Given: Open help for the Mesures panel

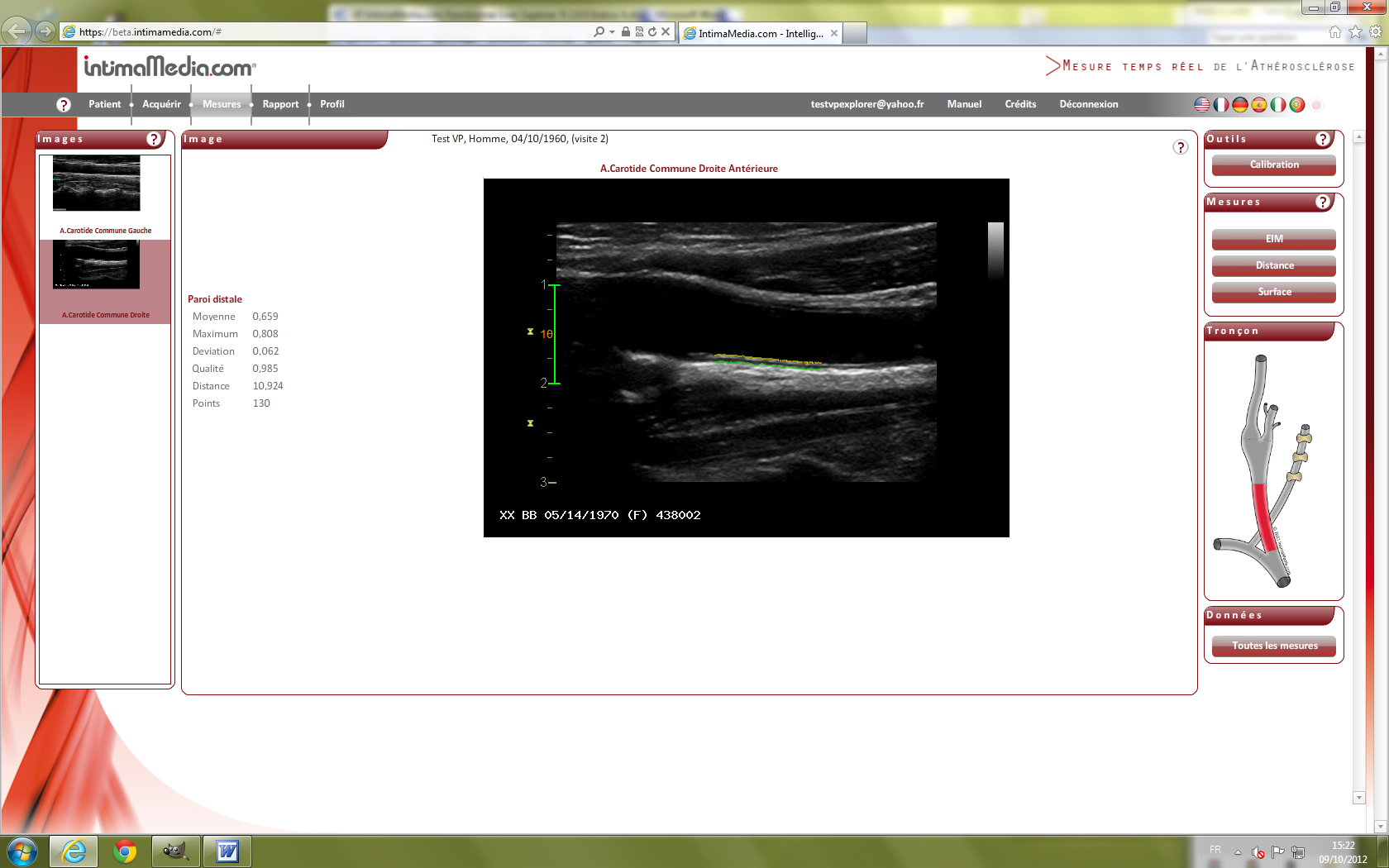Looking at the screenshot, I should [1323, 202].
